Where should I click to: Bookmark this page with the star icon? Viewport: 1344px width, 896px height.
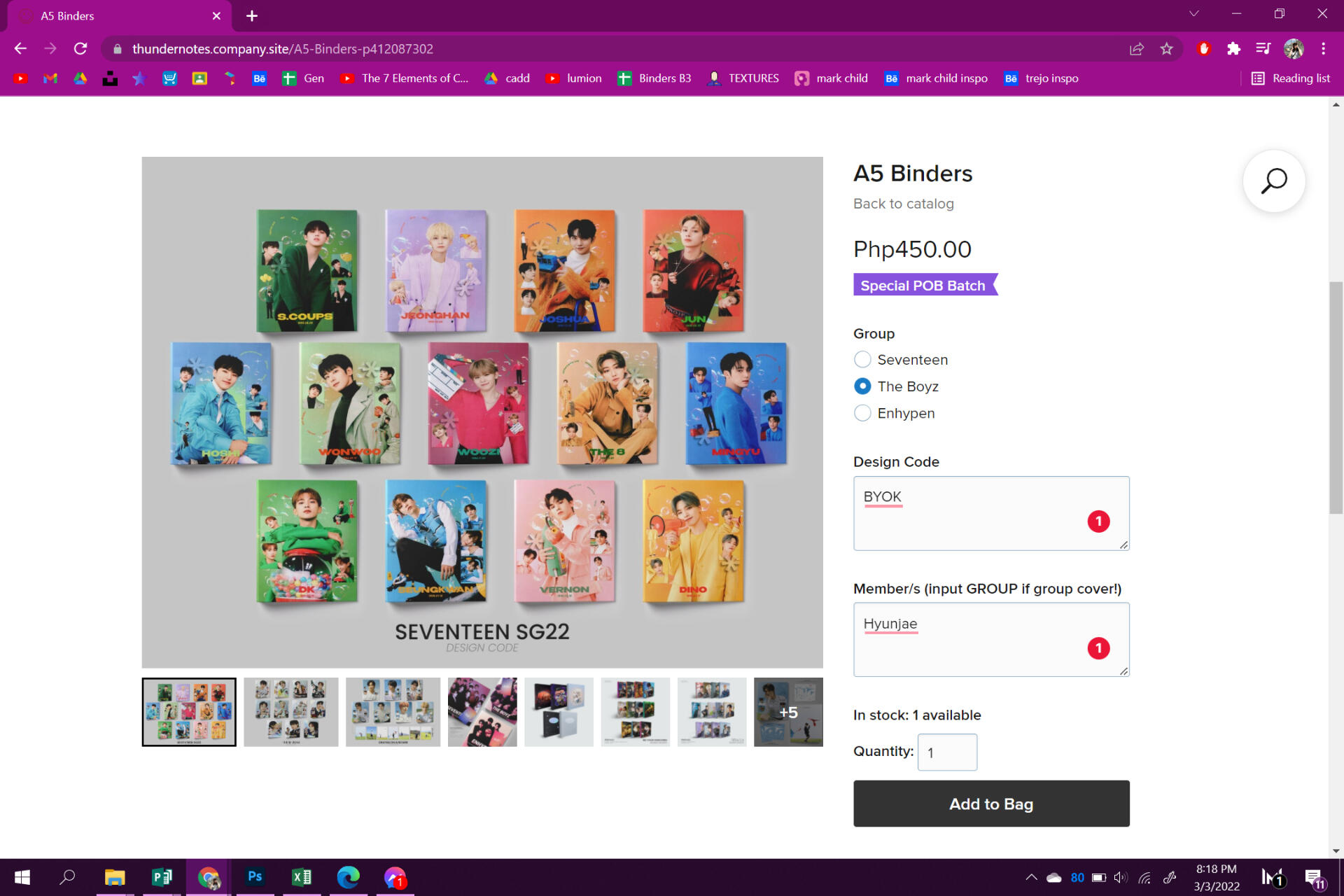[1166, 48]
